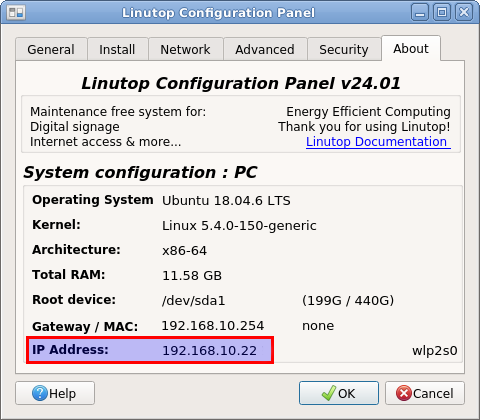Open the Linutop Documentation link
Viewport: 480px width, 420px height.
[x=378, y=142]
